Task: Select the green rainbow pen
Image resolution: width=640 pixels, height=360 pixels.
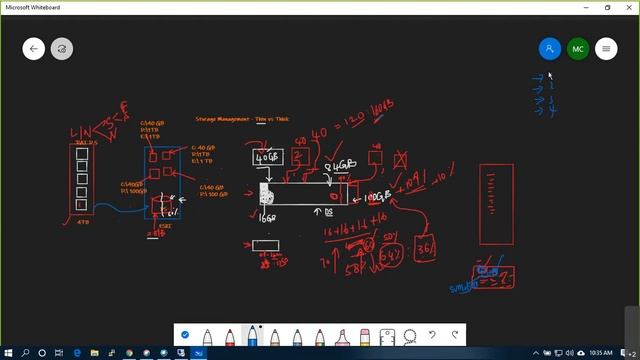Action: 320,337
